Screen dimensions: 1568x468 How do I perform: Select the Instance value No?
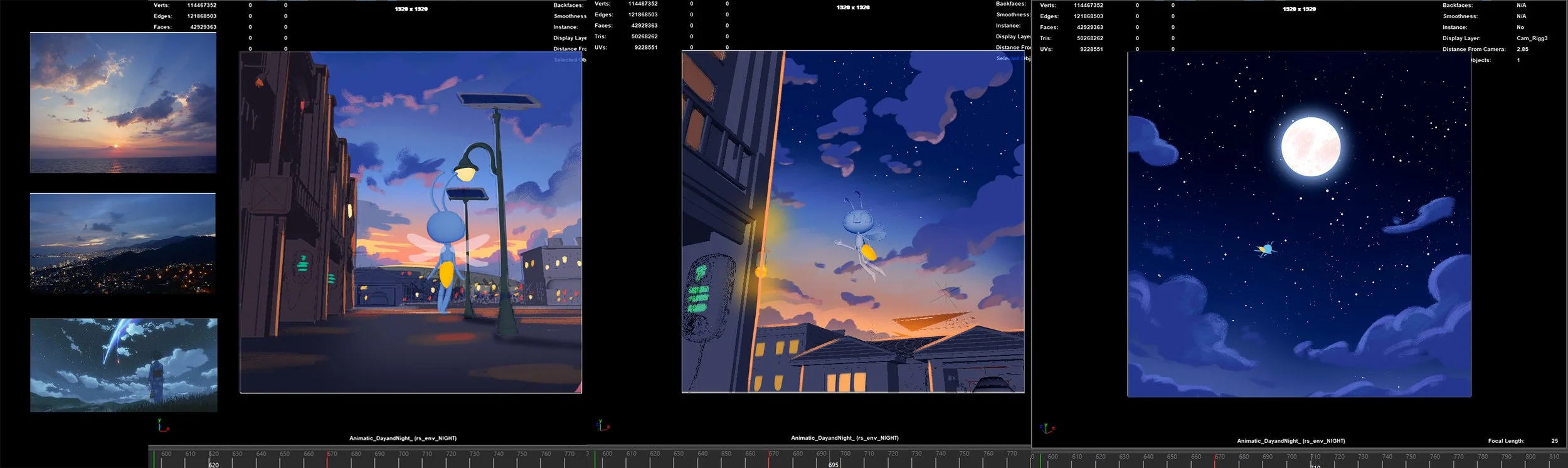coord(1520,28)
